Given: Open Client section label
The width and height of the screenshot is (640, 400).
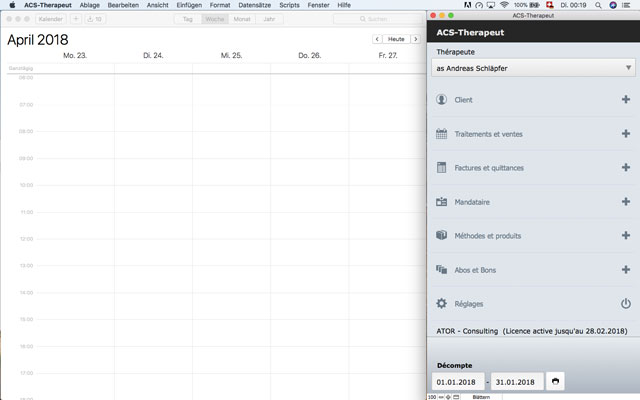Looking at the screenshot, I should (x=463, y=100).
